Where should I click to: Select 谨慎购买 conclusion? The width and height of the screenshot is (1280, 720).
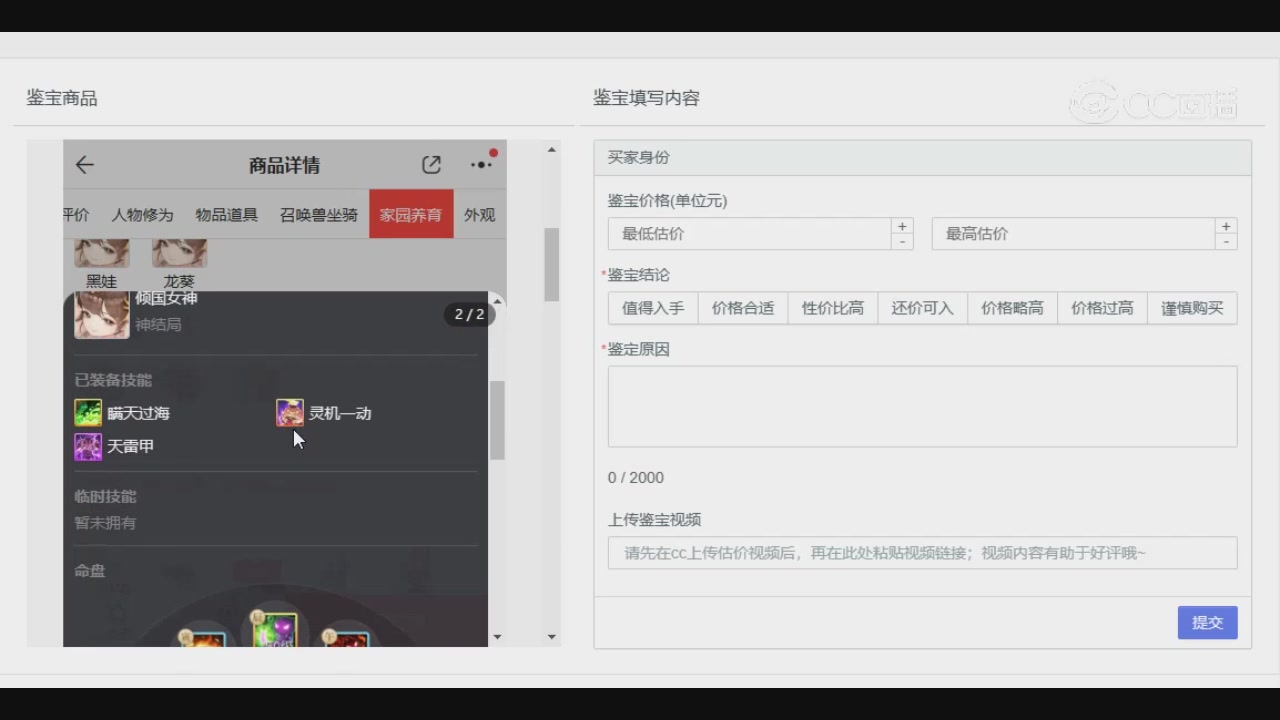point(1192,308)
